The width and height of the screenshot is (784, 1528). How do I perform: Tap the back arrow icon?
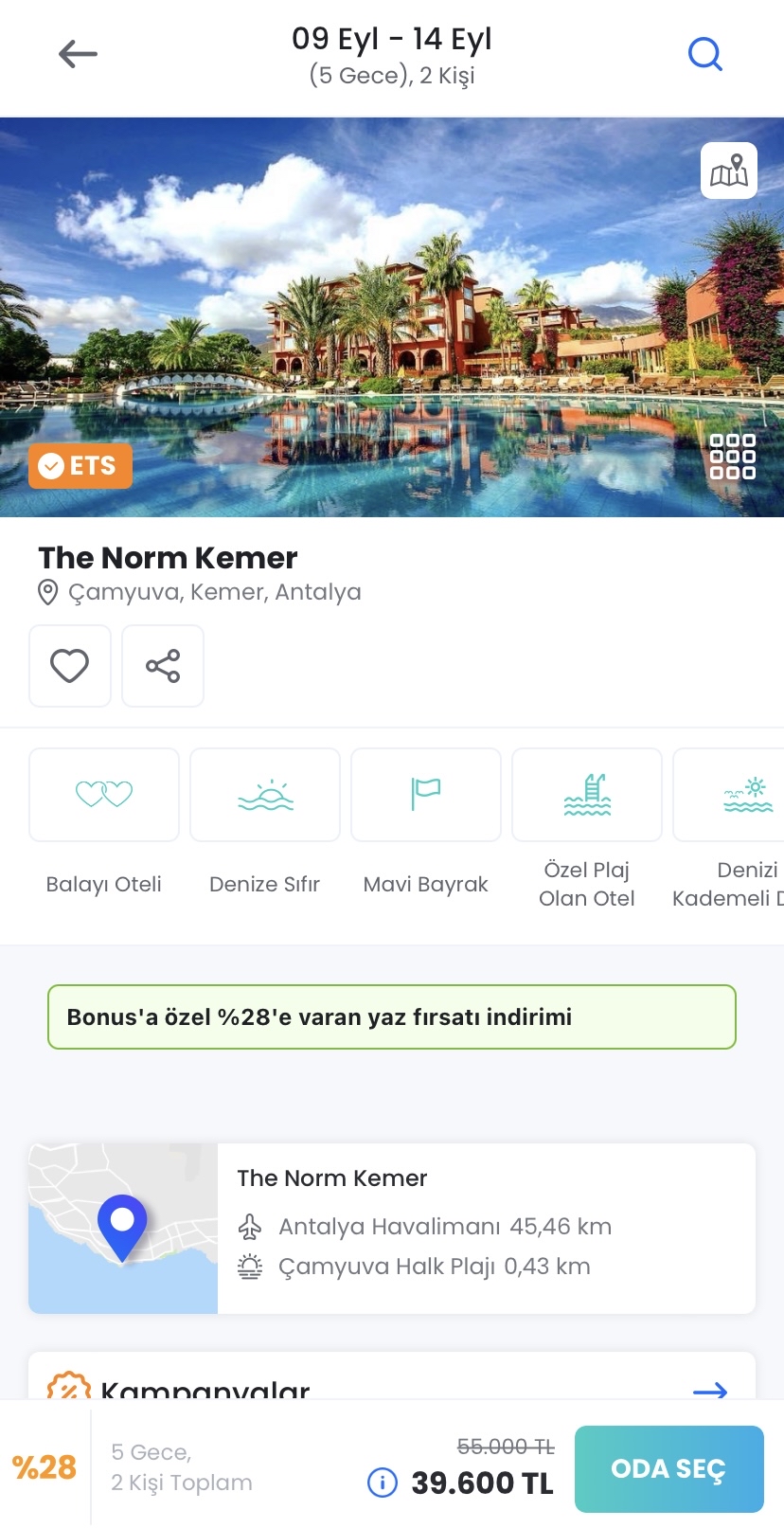coord(78,54)
